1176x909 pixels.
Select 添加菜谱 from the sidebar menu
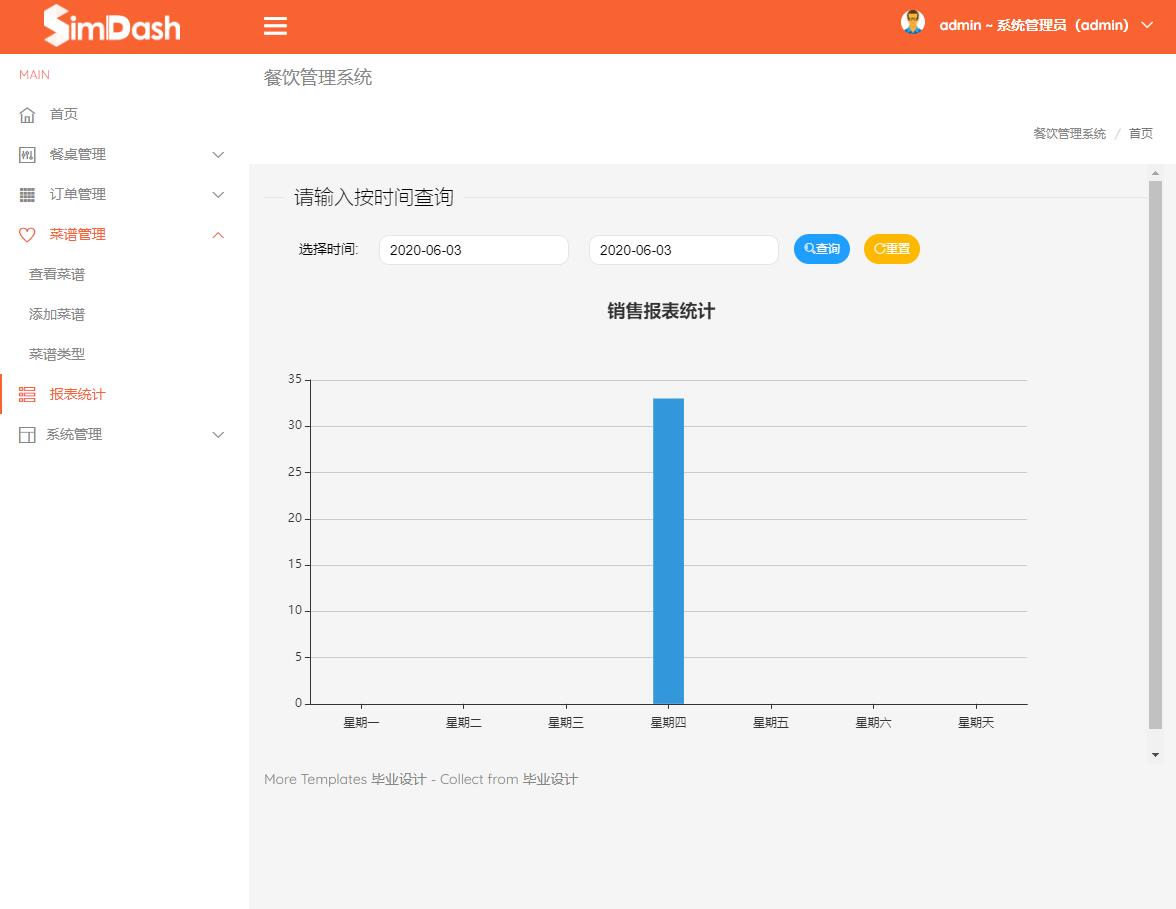tap(57, 314)
